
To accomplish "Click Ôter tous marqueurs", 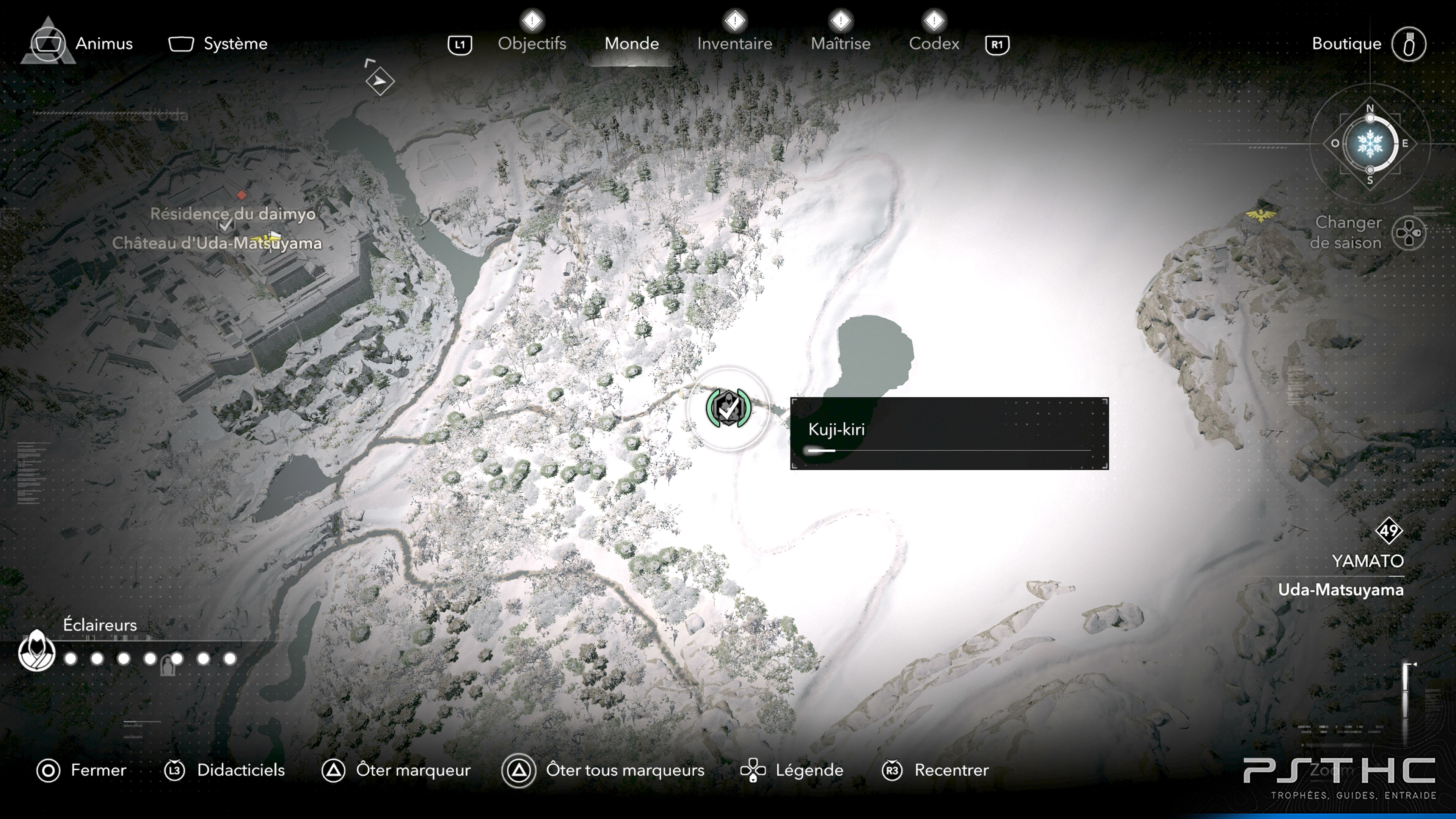I will 625,770.
